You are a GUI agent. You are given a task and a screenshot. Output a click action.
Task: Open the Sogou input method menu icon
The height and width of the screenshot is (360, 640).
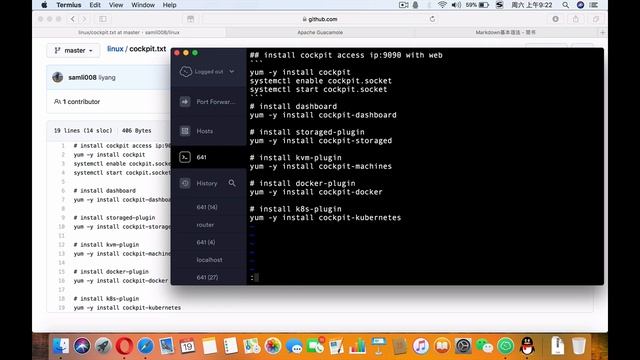(499, 5)
